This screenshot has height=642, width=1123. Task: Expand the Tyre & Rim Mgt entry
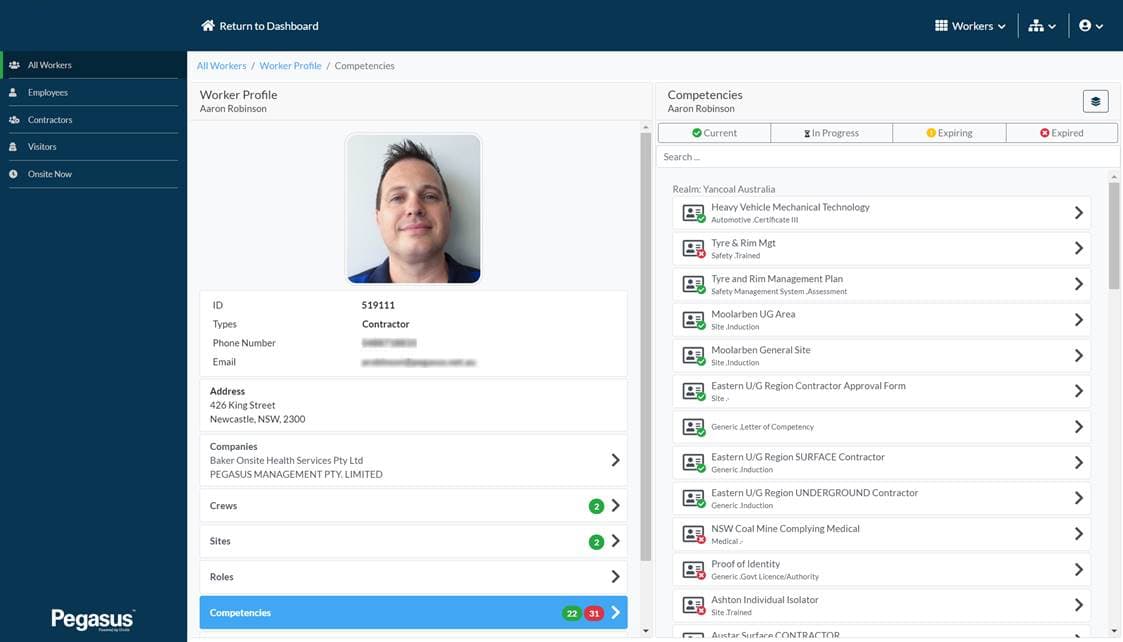click(1079, 248)
